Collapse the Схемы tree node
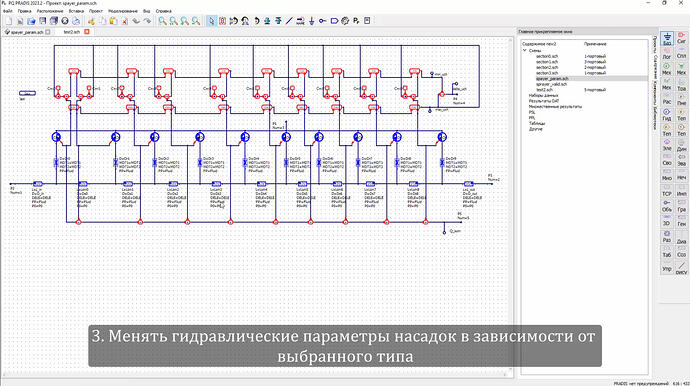The width and height of the screenshot is (690, 386). click(525, 51)
